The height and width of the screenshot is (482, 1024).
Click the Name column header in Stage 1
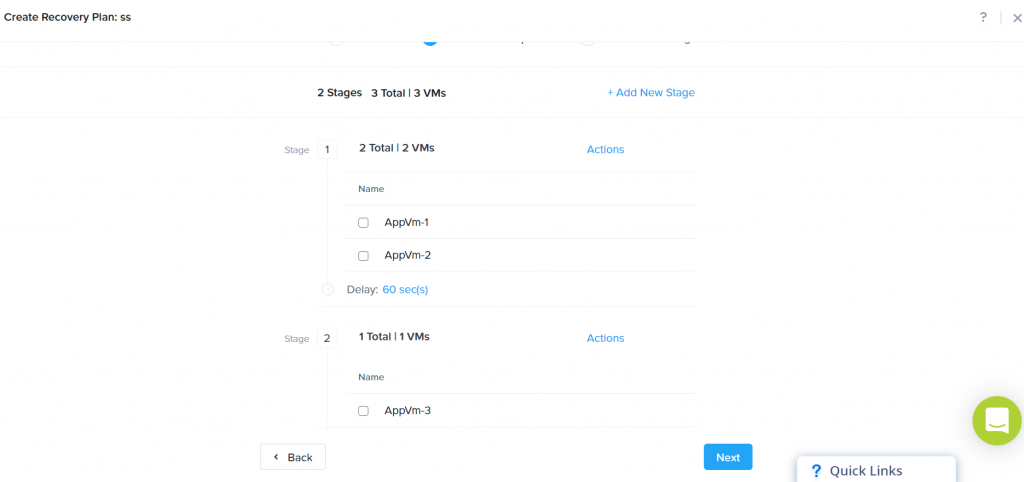coord(371,189)
